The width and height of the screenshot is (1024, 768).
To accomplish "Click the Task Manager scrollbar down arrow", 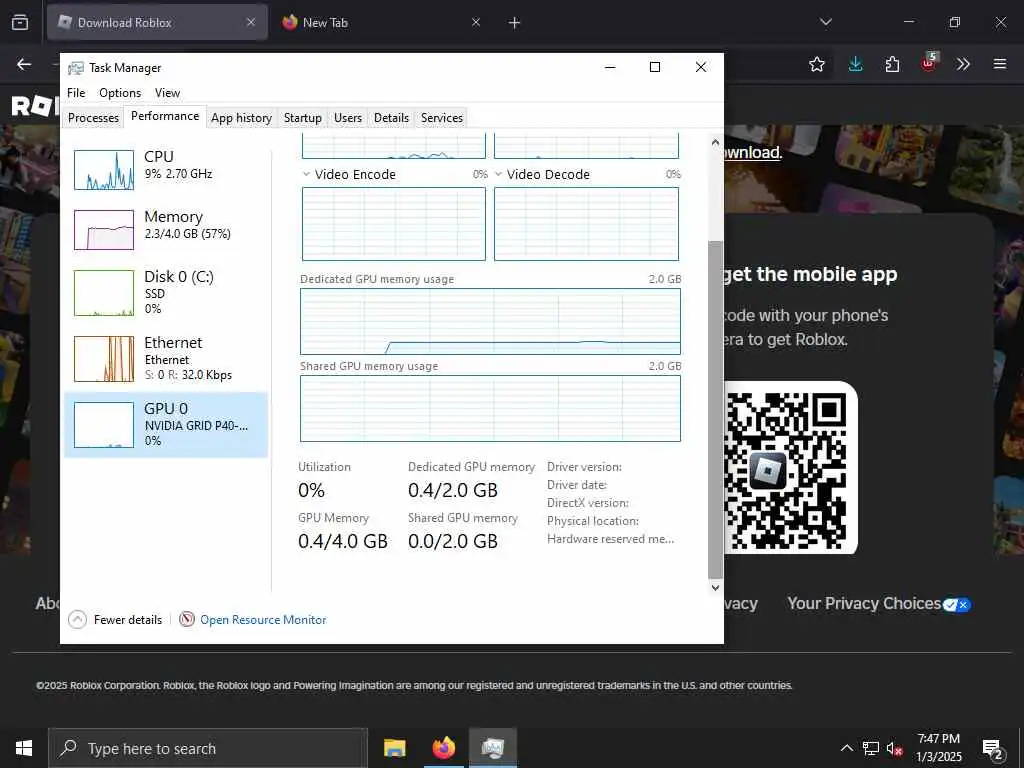I will pyautogui.click(x=715, y=587).
